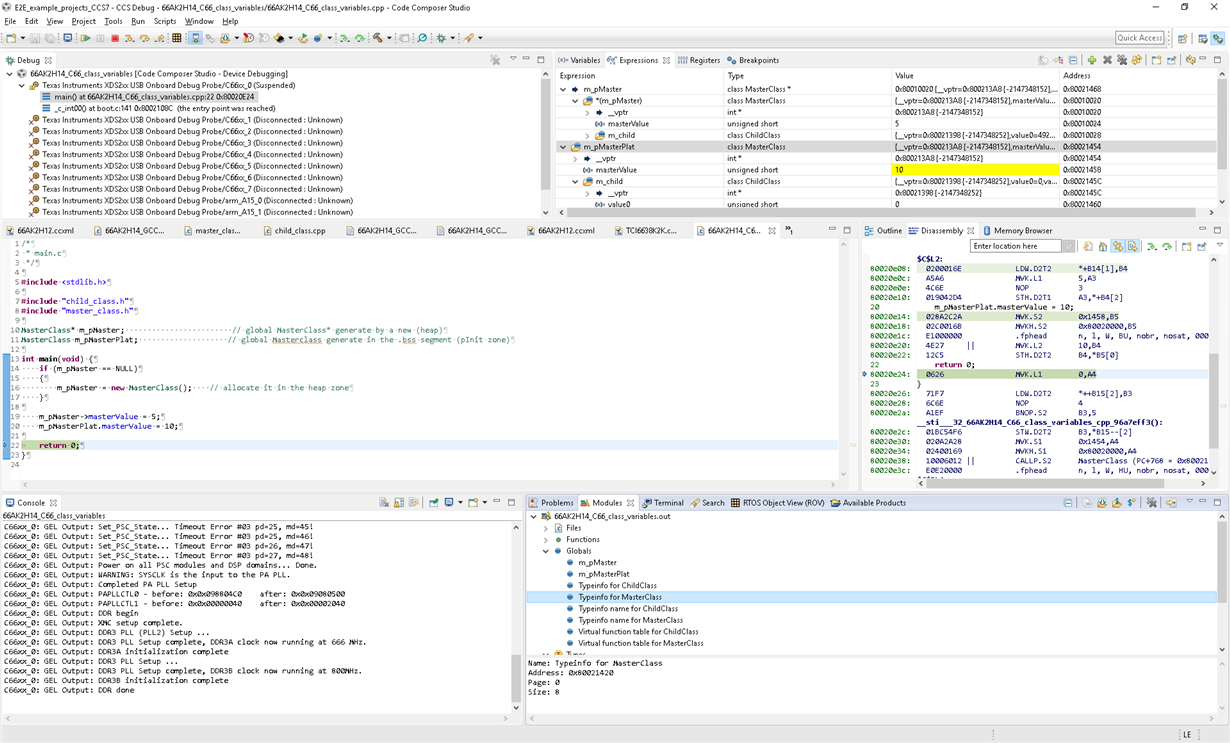Viewport: 1230px width, 743px height.
Task: Open the Run menu
Action: tap(138, 21)
